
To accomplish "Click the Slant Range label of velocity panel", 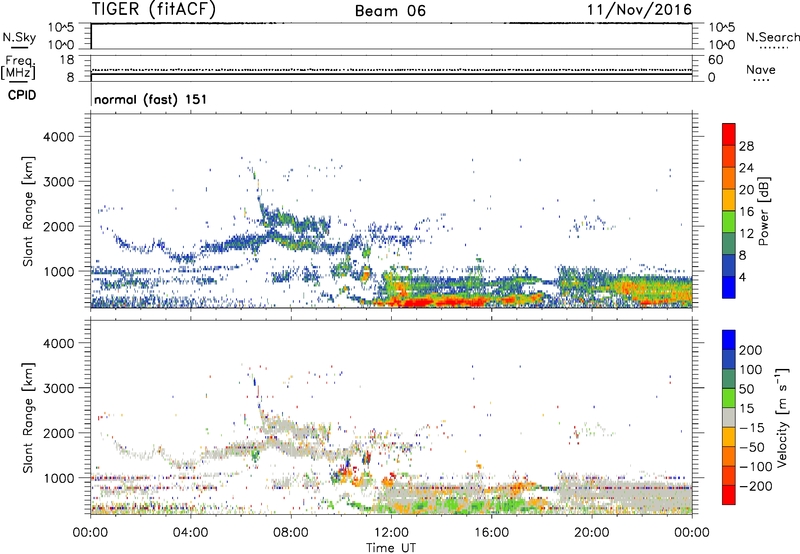I will [28, 418].
